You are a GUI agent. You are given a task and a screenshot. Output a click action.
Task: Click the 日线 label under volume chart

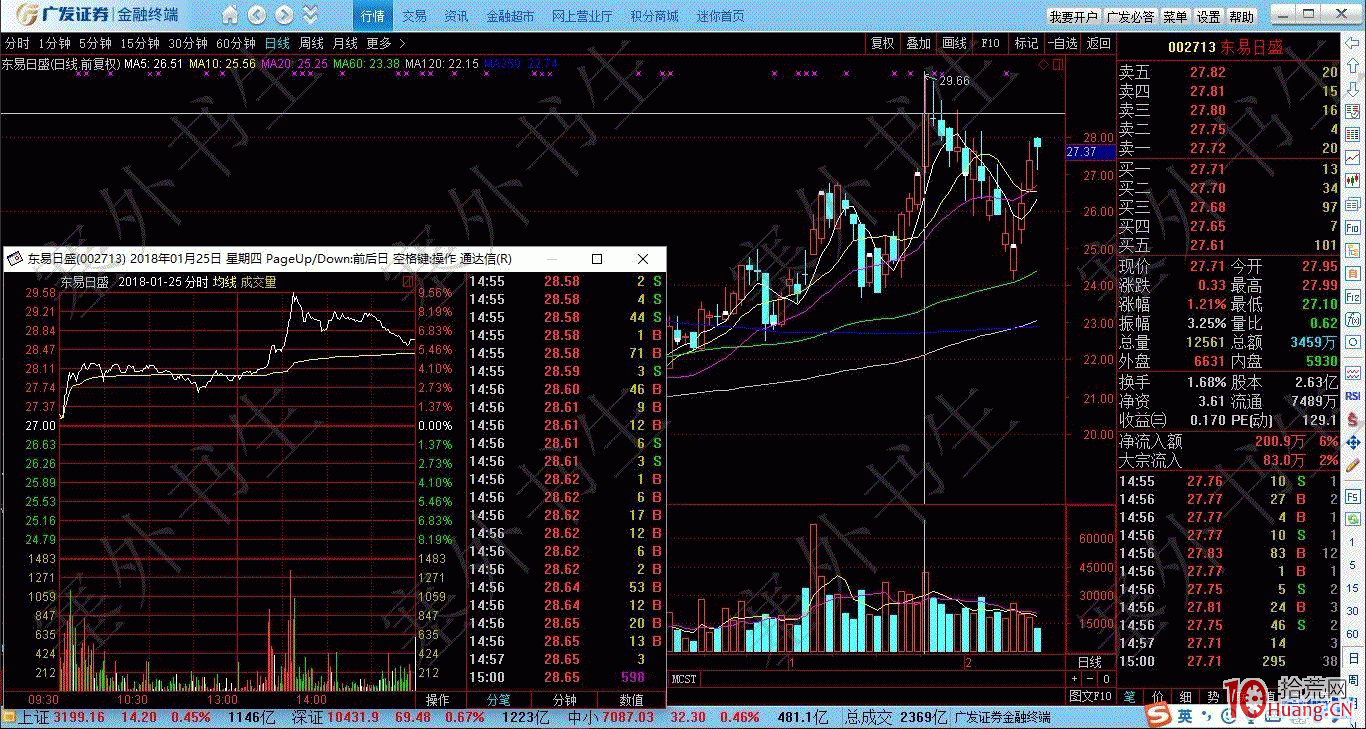(1089, 662)
